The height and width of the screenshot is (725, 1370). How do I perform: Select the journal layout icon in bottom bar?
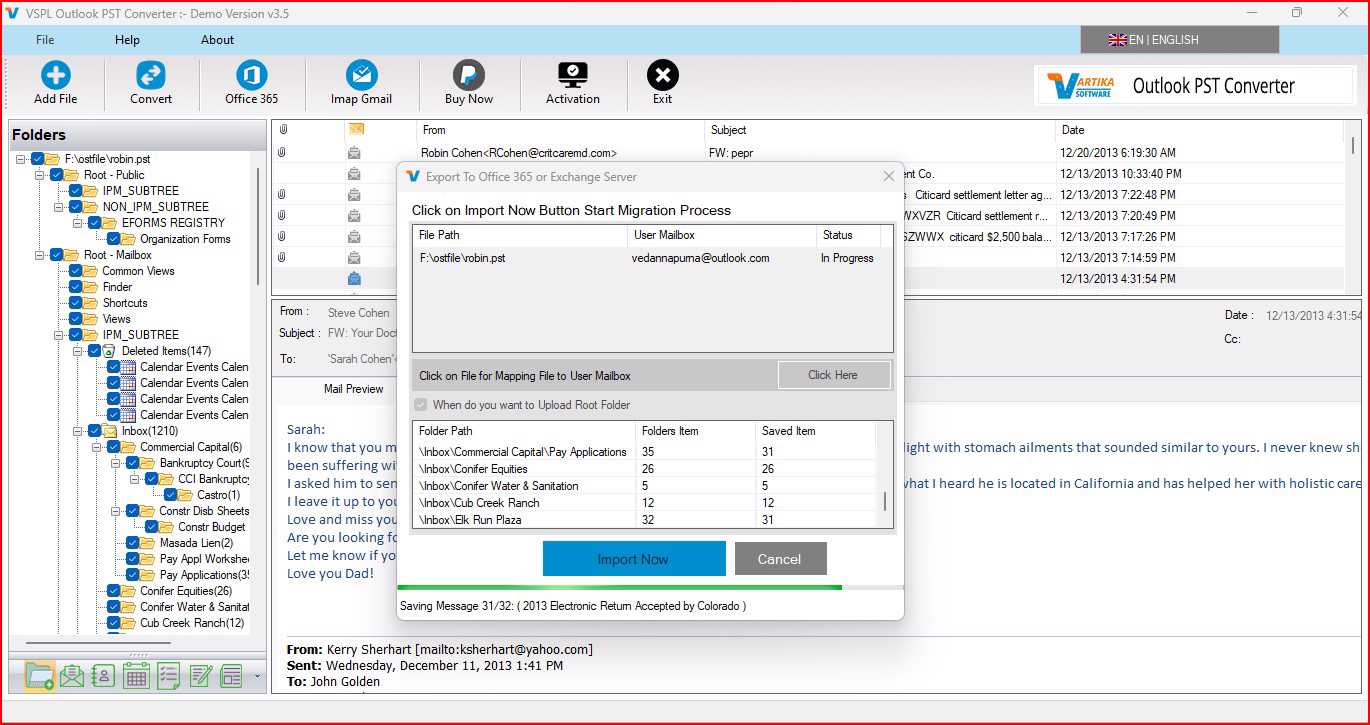[x=231, y=676]
